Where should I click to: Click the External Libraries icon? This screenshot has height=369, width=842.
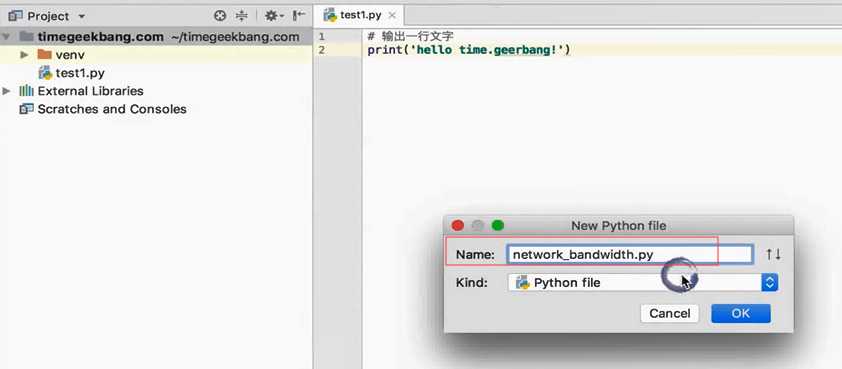click(x=26, y=91)
